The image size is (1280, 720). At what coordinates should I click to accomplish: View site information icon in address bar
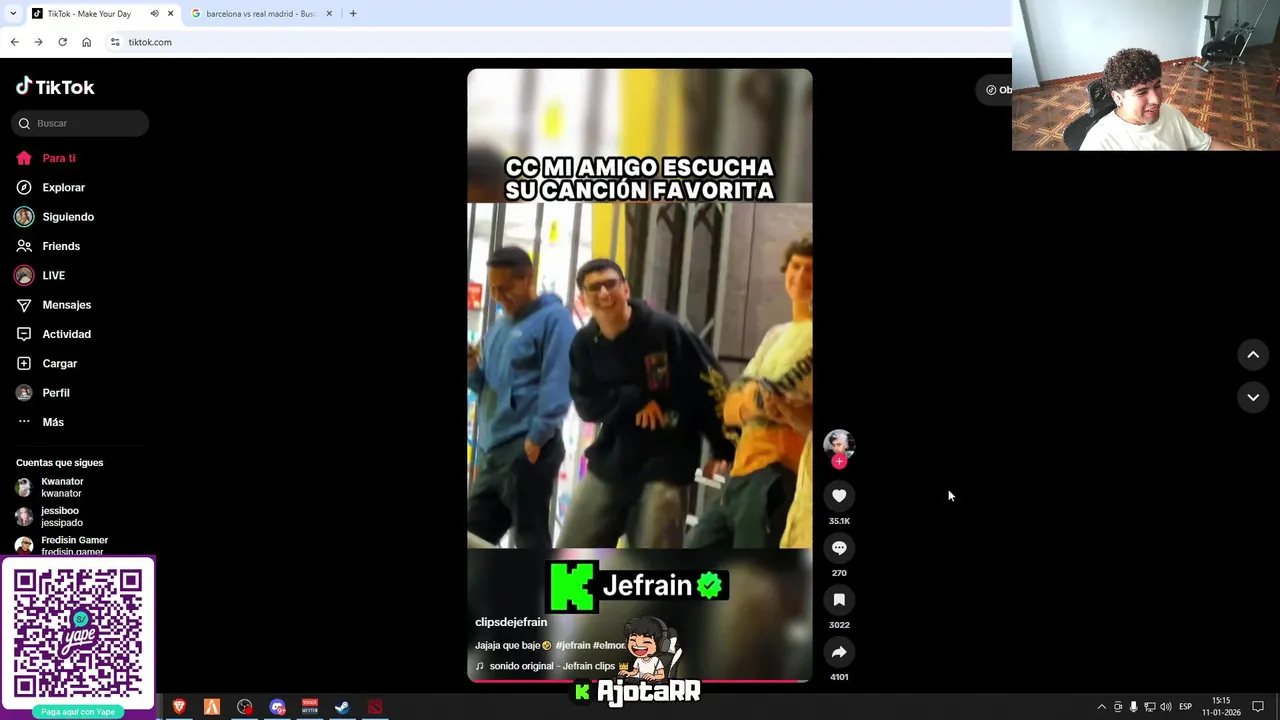click(x=115, y=42)
